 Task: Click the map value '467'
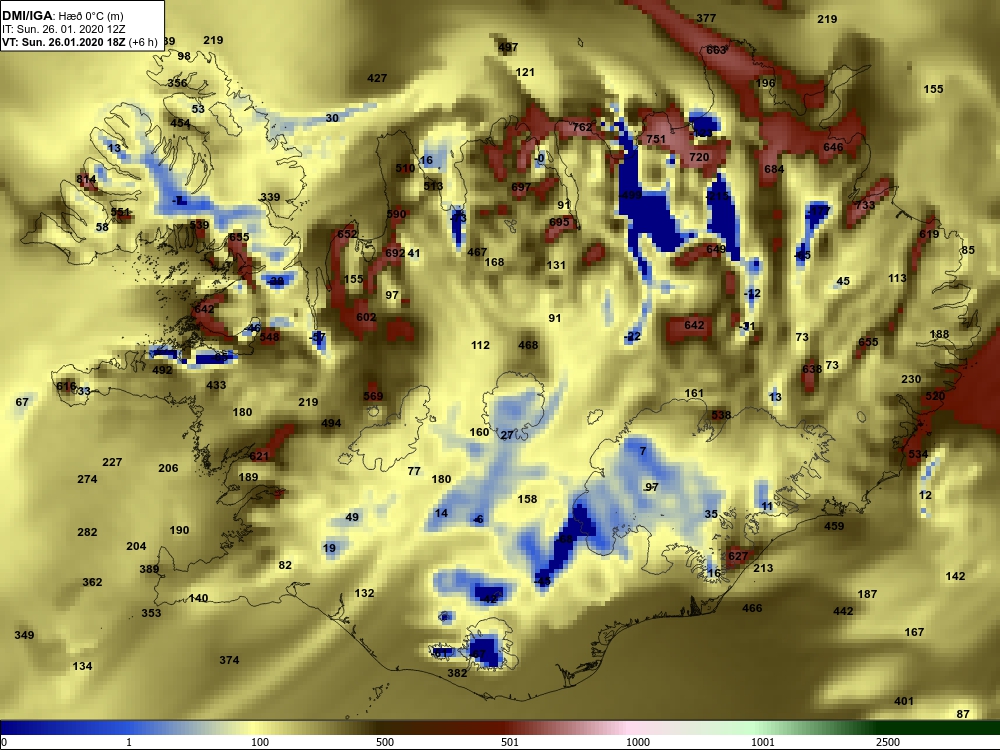tap(477, 253)
